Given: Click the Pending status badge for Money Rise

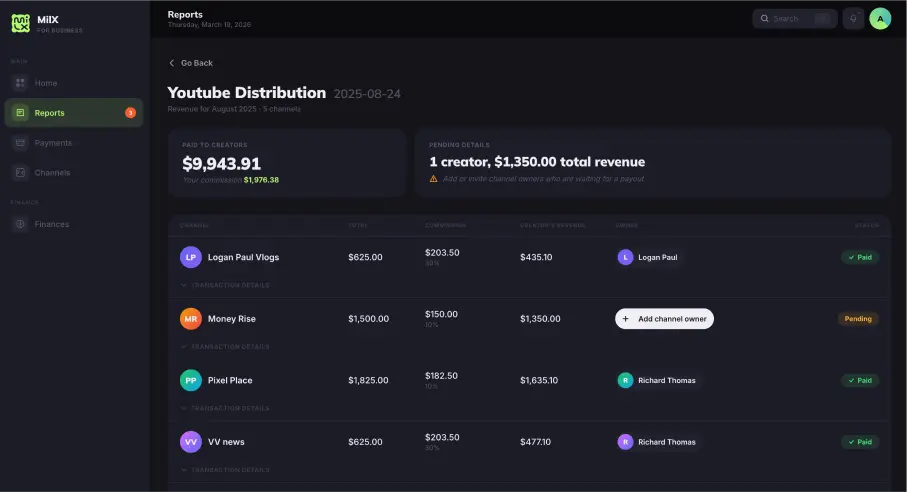Looking at the screenshot, I should (858, 319).
